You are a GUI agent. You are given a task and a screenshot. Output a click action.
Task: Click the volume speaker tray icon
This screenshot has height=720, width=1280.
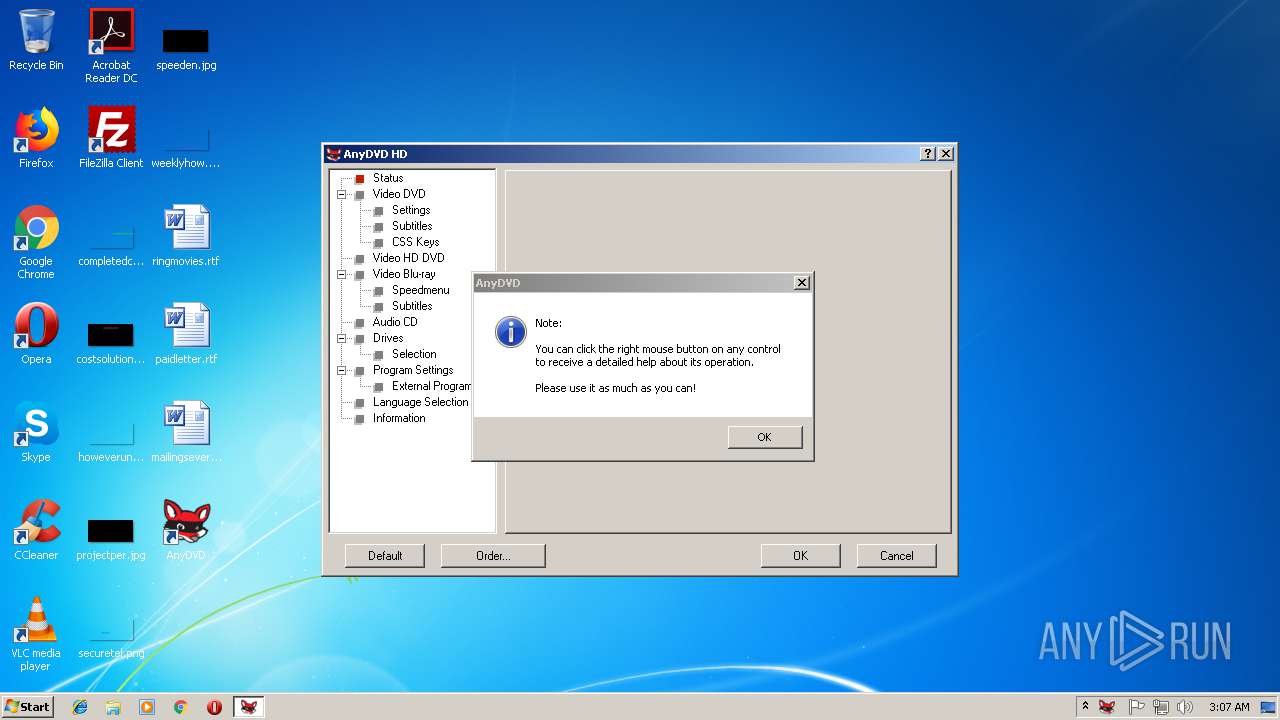(x=1185, y=707)
